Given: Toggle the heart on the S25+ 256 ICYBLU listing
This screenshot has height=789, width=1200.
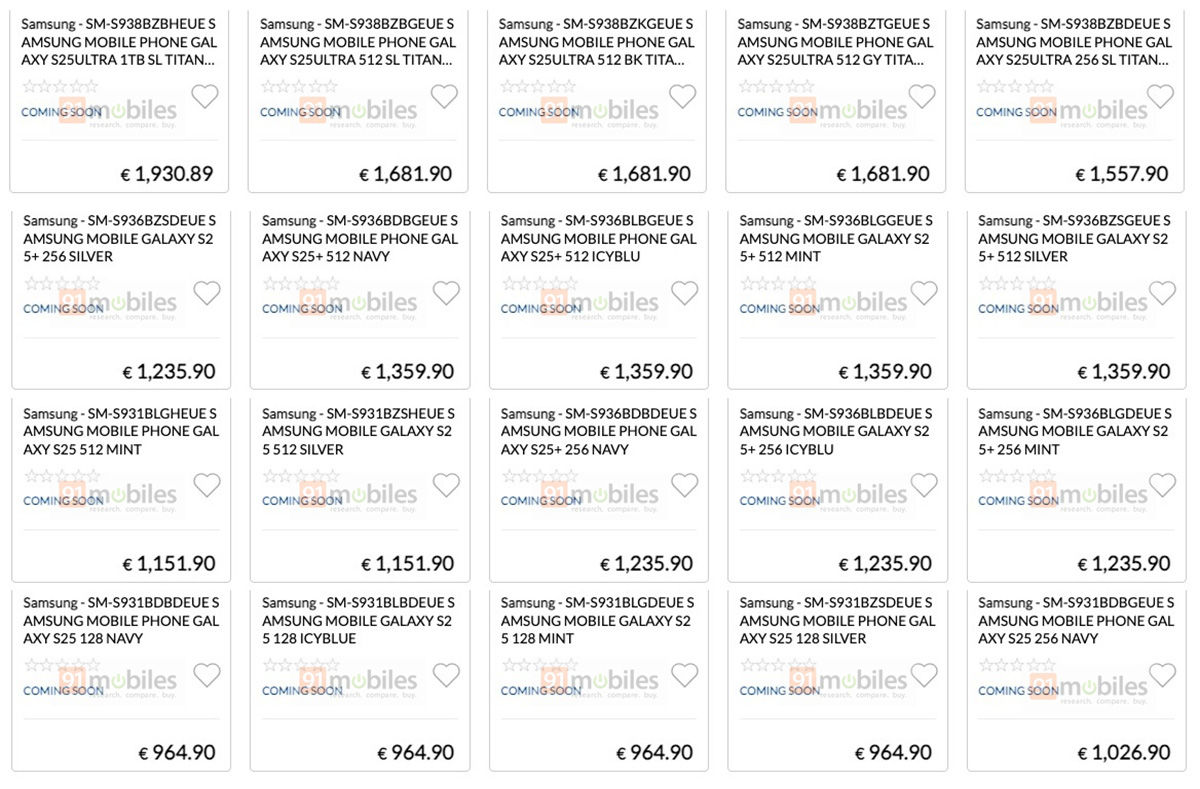Looking at the screenshot, I should click(923, 484).
